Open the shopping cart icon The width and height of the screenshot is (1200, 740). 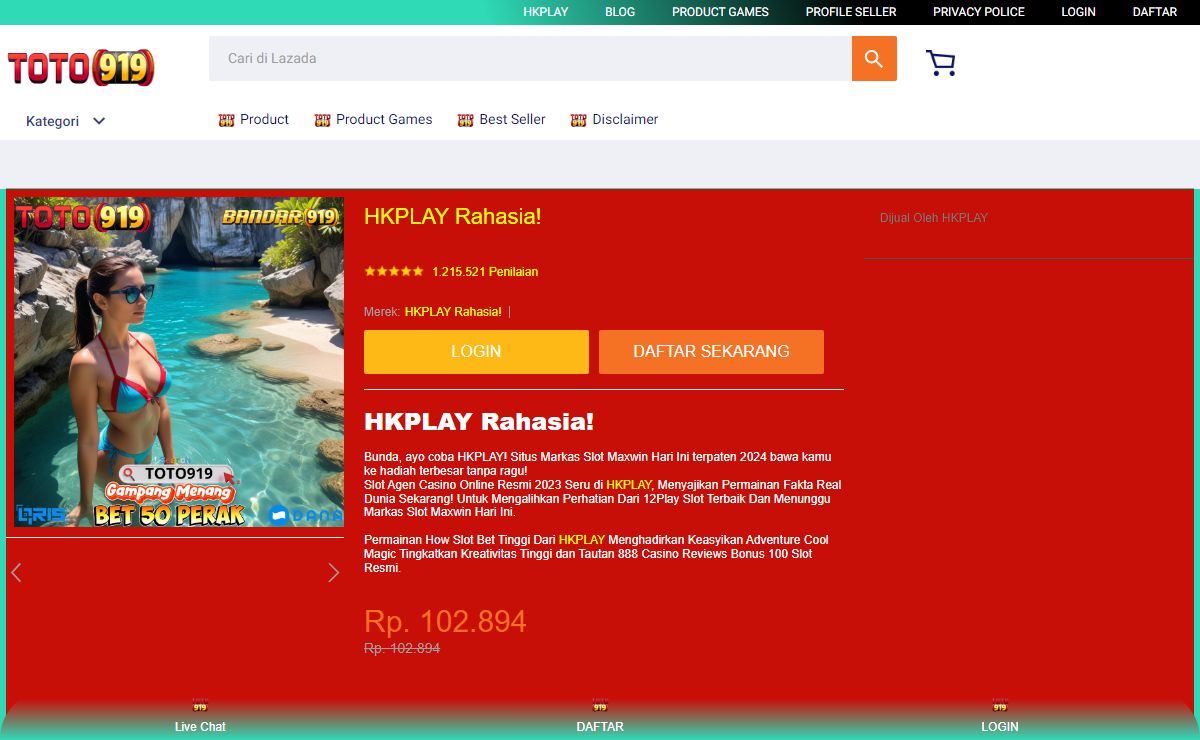941,63
